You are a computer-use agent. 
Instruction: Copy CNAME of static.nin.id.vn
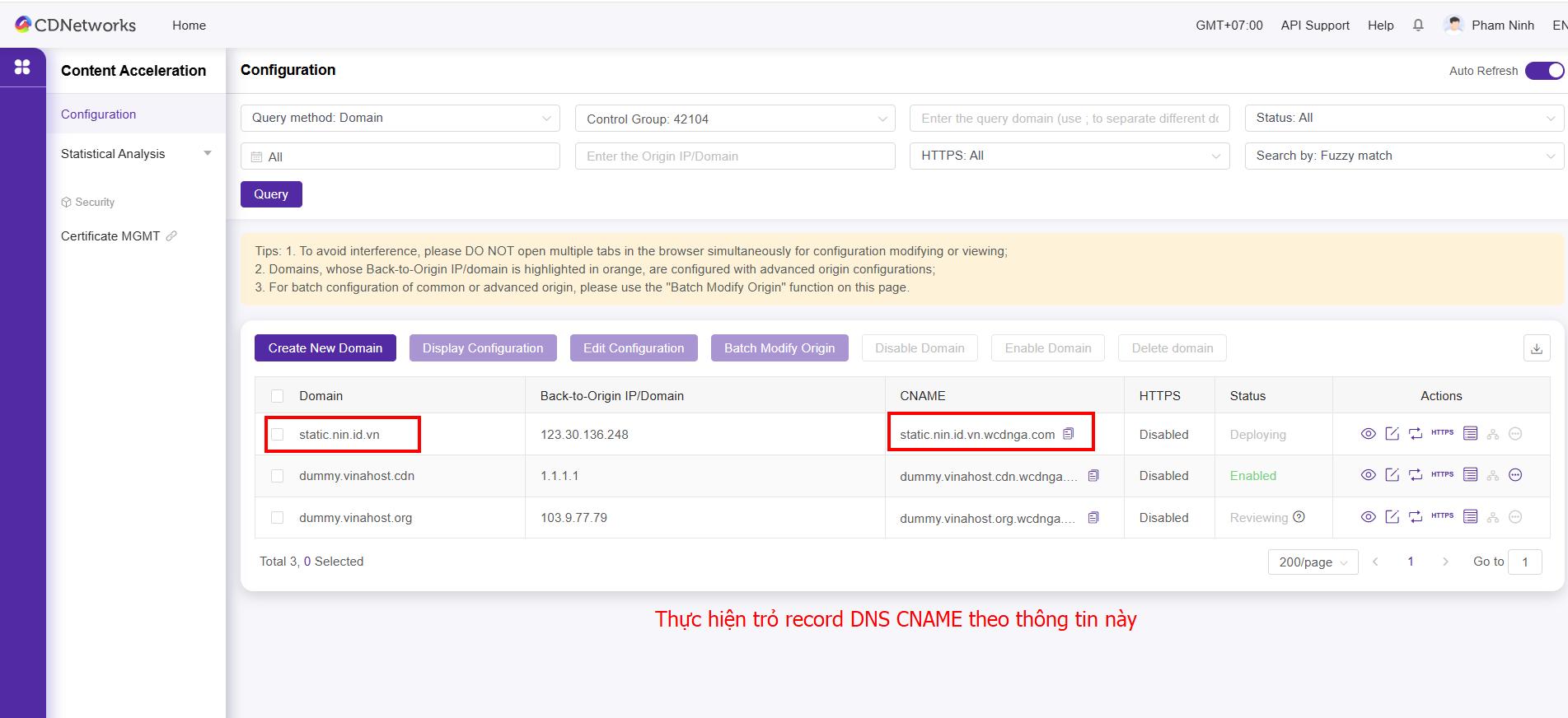pyautogui.click(x=1069, y=434)
